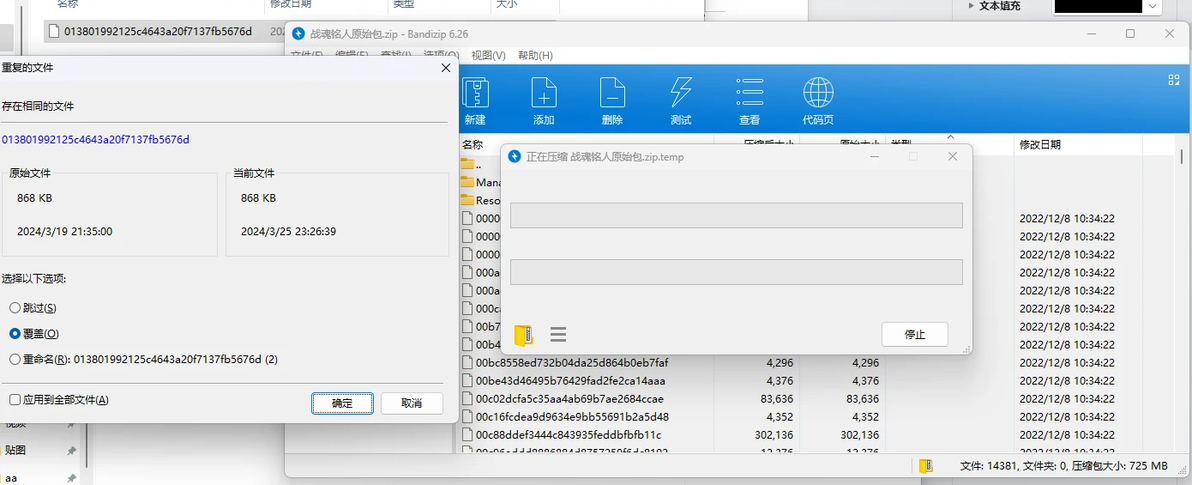Image resolution: width=1192 pixels, height=485 pixels.
Task: Click file icon of 00c88ddef3444c843935feddbfbfb11c
Action: [x=468, y=435]
